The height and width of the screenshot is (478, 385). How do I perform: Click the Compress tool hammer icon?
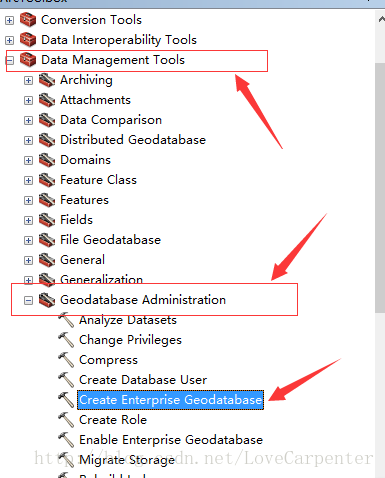tap(66, 360)
